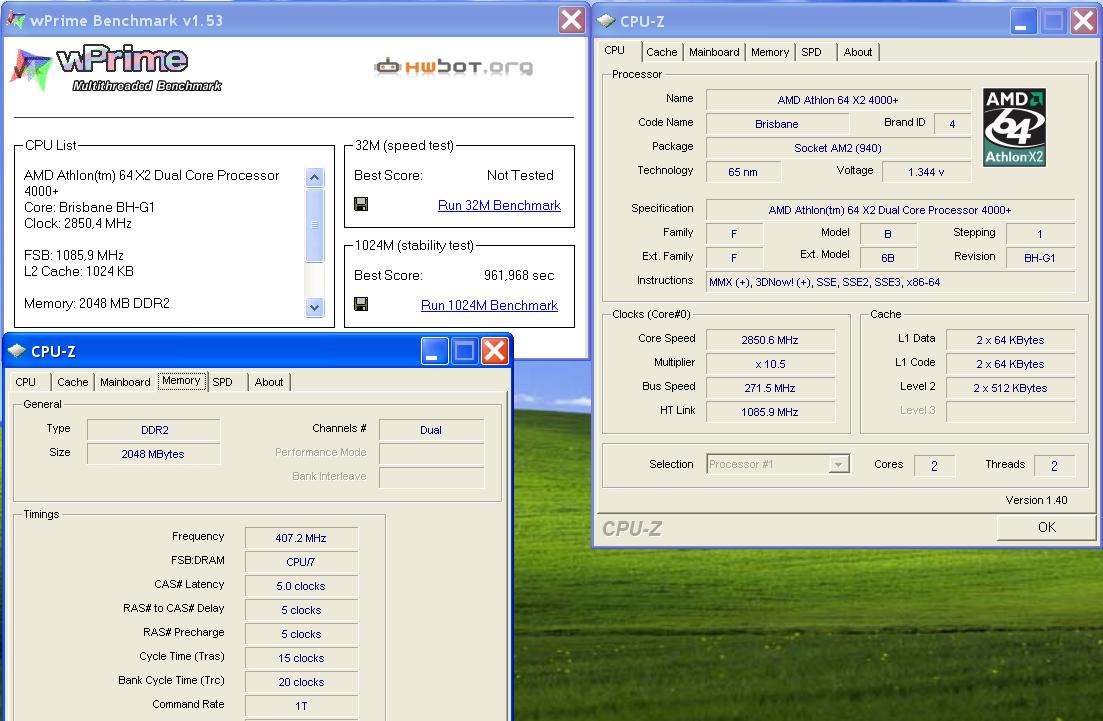Click the L1 Data value 2 x 64 KBytes

point(1010,340)
